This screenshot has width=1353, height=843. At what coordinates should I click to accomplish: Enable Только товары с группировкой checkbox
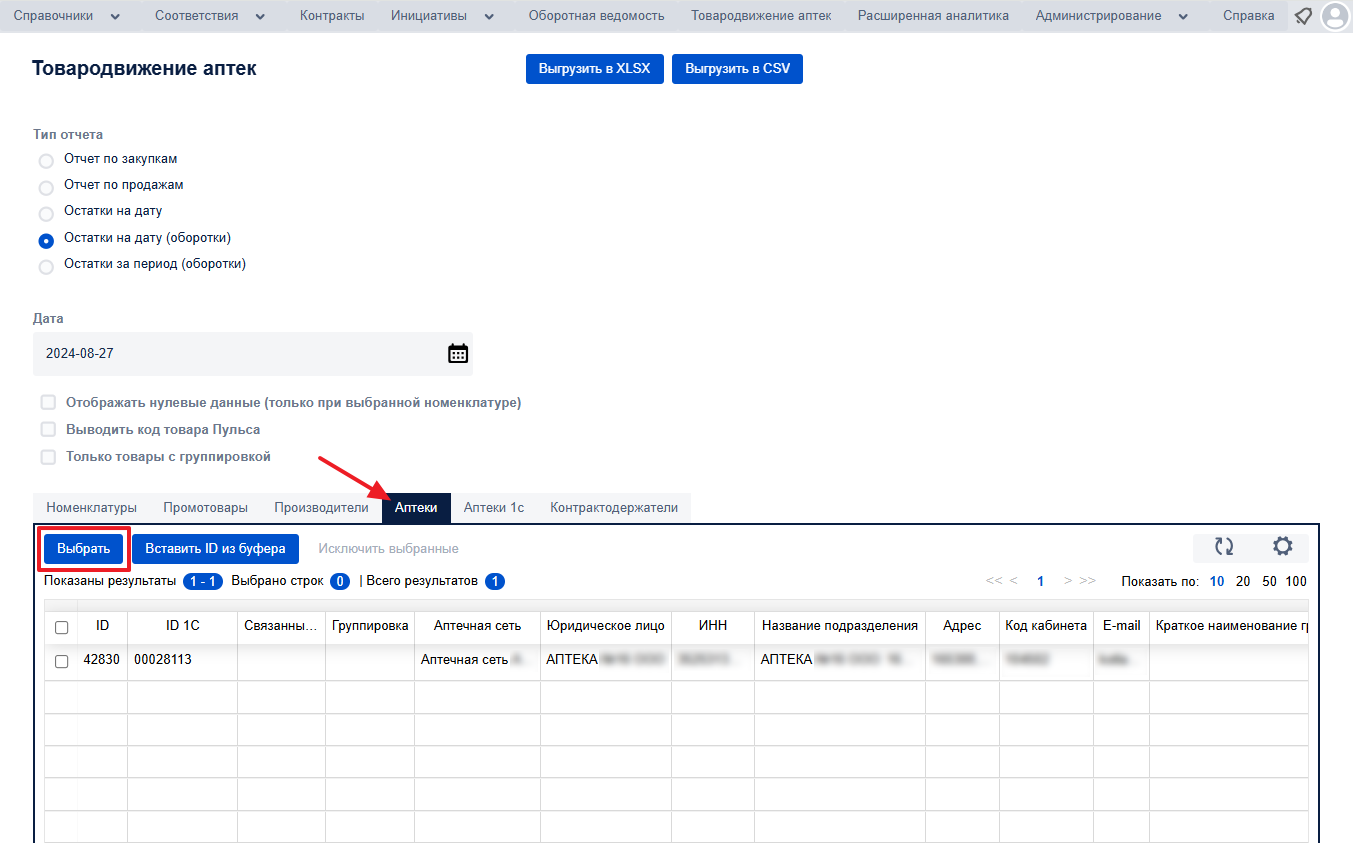click(48, 456)
